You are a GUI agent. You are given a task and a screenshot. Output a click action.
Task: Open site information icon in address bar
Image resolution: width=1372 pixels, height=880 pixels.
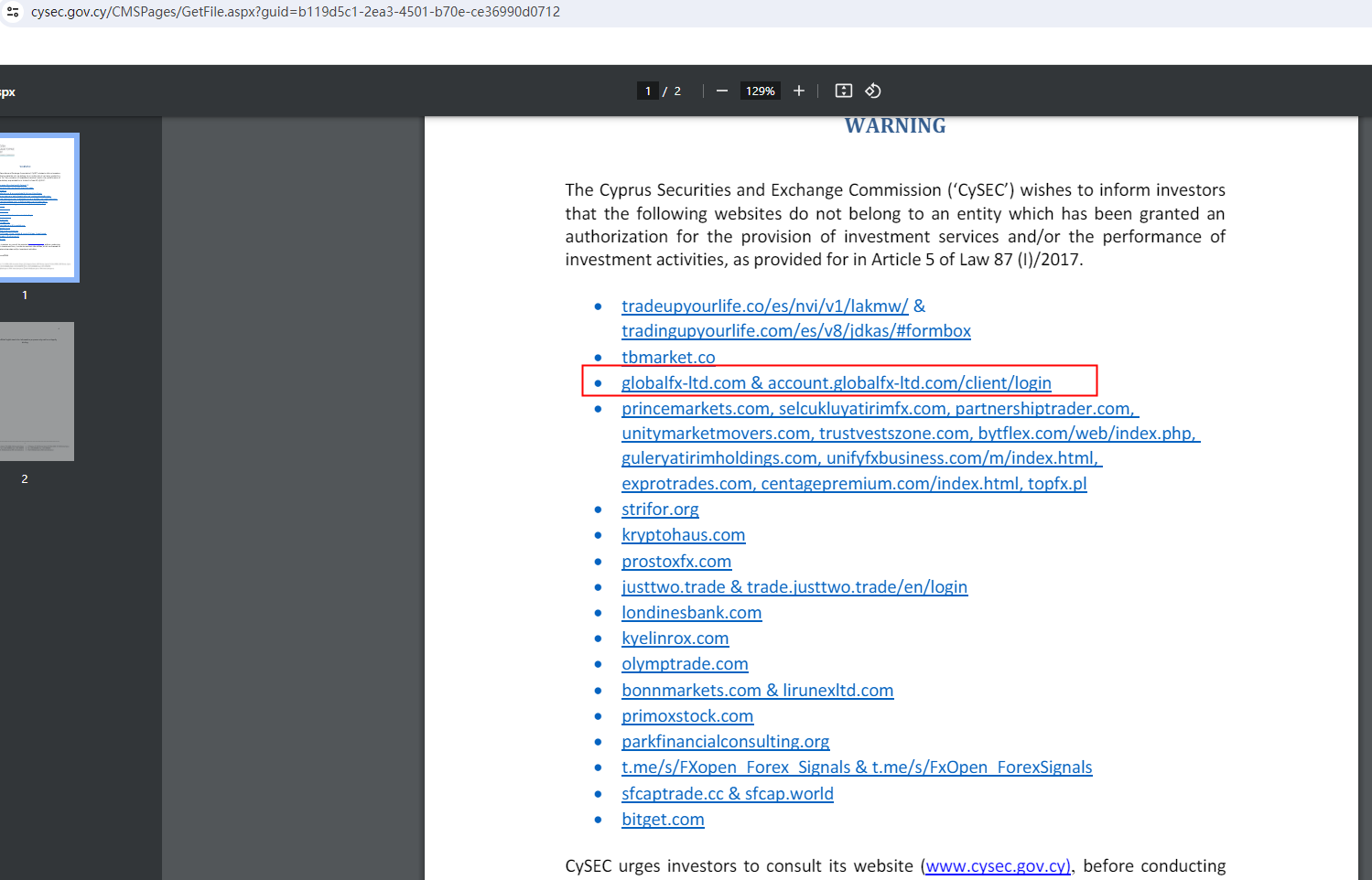point(13,12)
